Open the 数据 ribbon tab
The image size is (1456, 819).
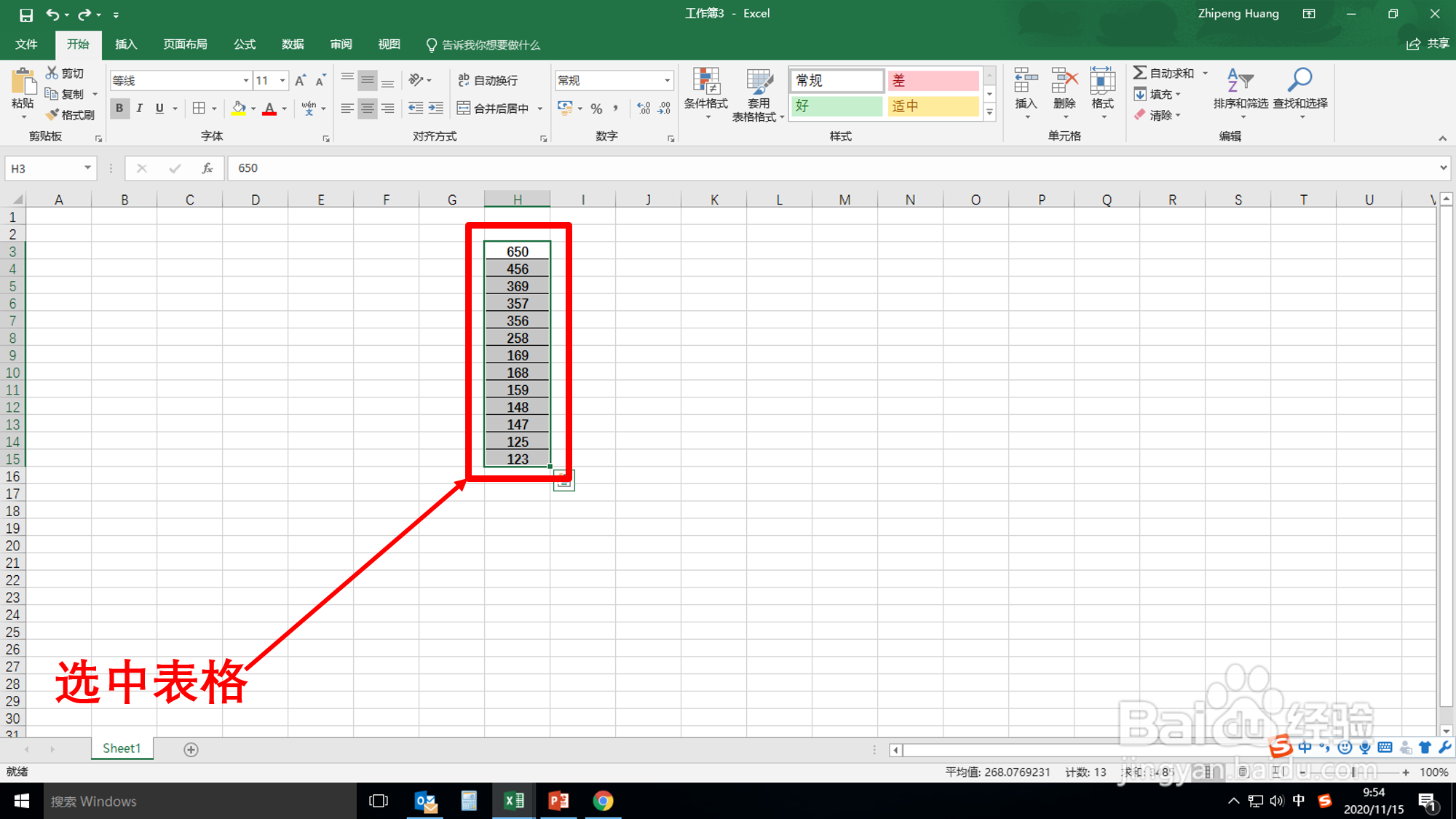(293, 44)
